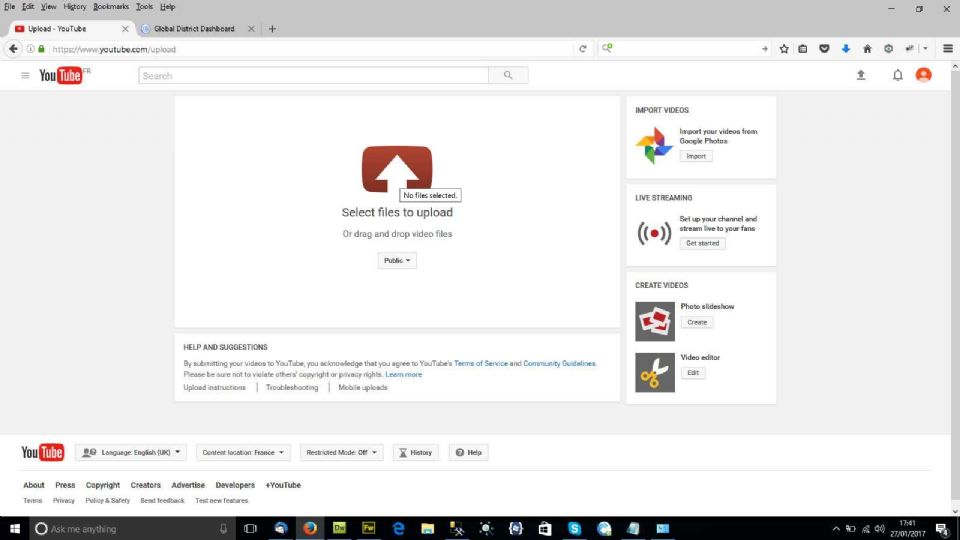This screenshot has height=540, width=960.
Task: Click the upload arrow icon in header
Action: coord(861,75)
